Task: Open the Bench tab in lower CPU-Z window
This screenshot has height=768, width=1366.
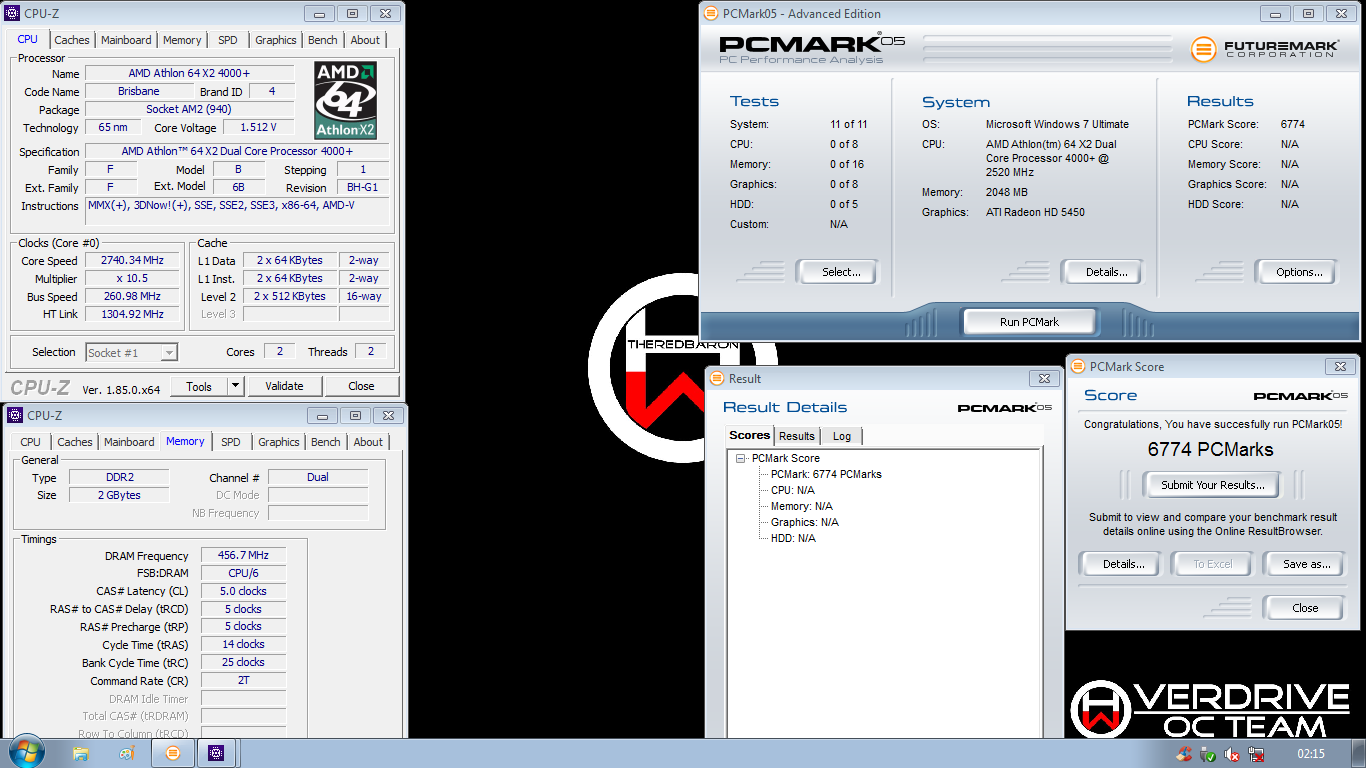Action: [326, 442]
